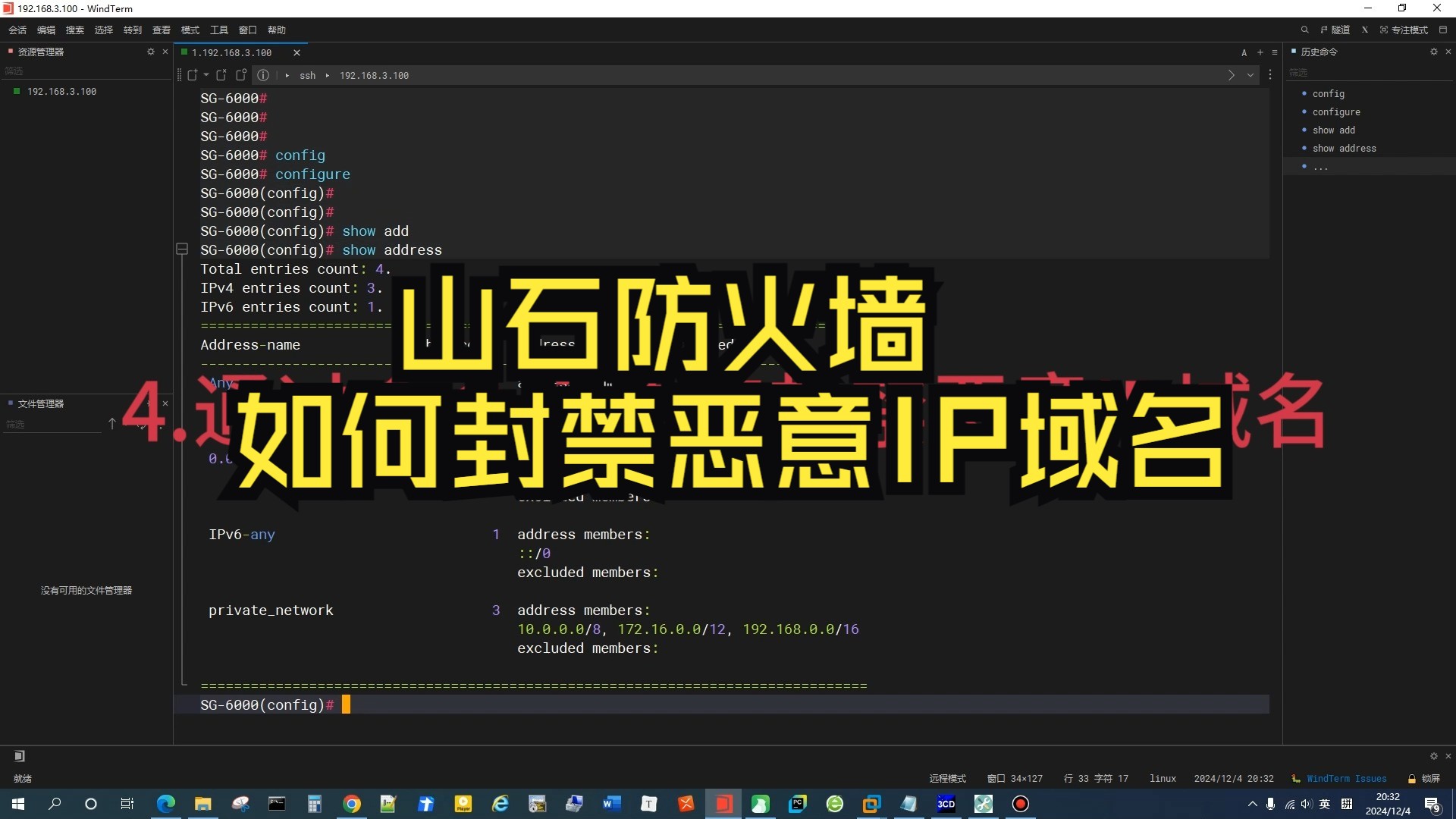The width and height of the screenshot is (1456, 819).
Task: Click the 192.168.3.100 breadcrumb segment
Action: [374, 75]
